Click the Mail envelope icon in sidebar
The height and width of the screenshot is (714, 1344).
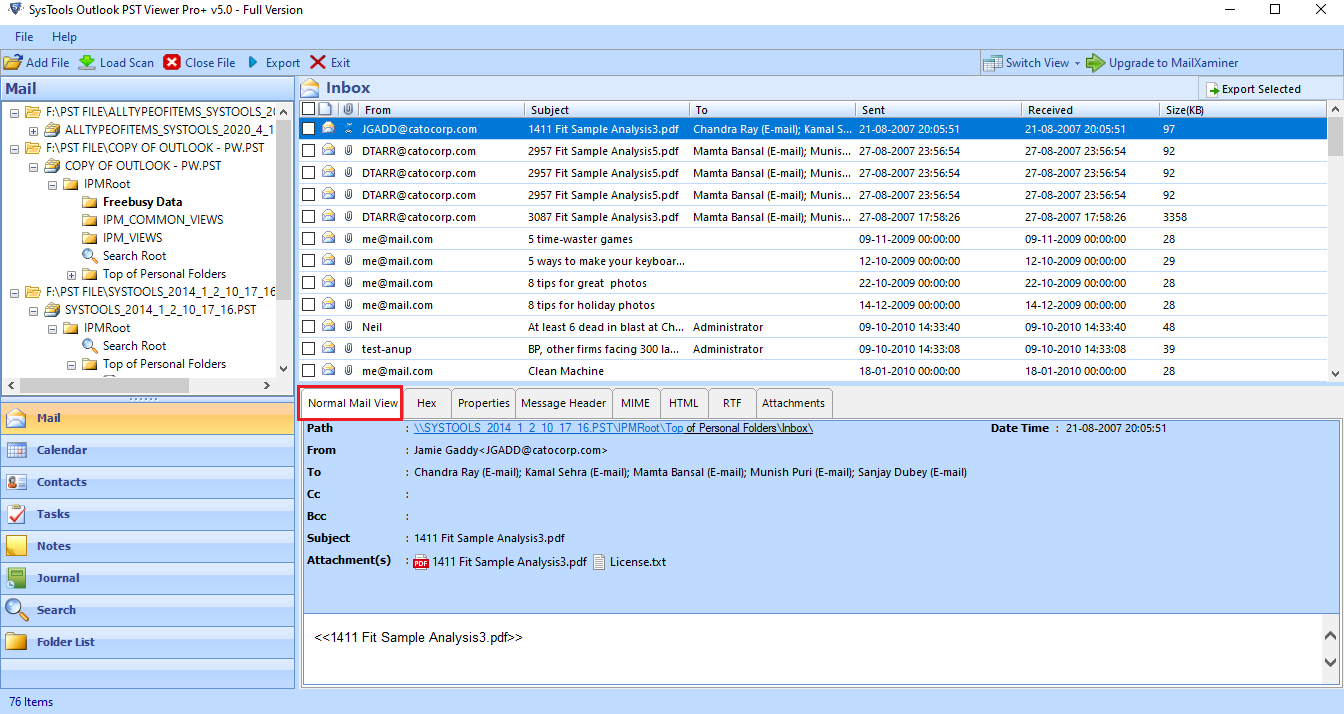16,418
